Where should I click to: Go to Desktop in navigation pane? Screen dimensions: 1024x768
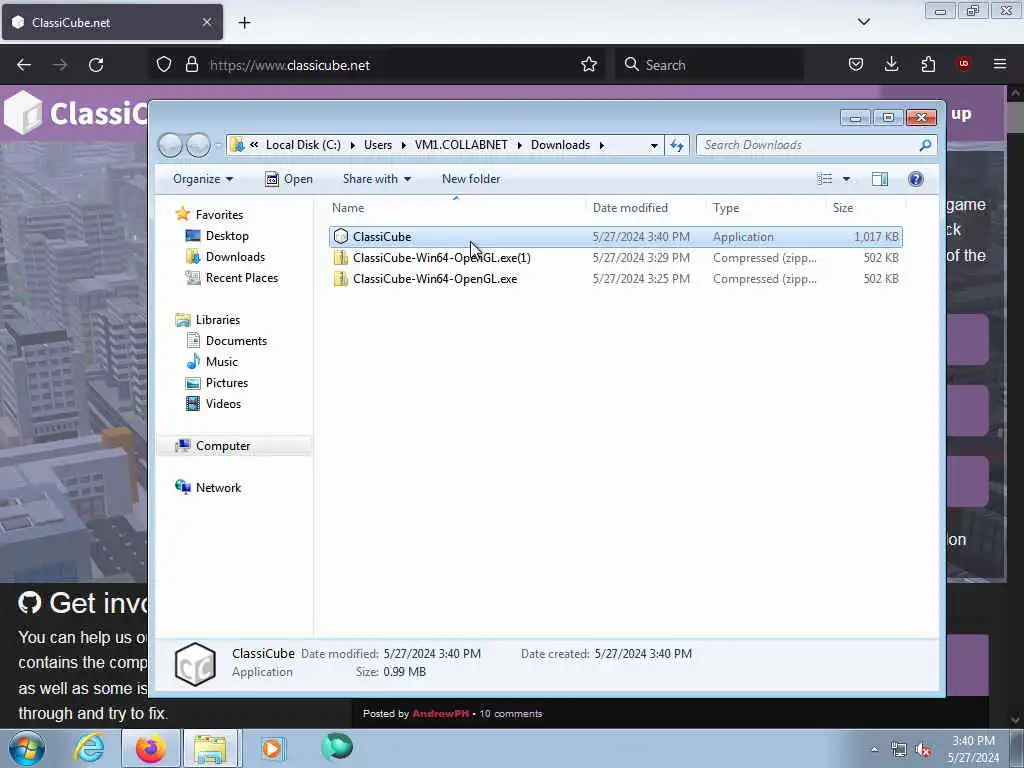tap(227, 236)
